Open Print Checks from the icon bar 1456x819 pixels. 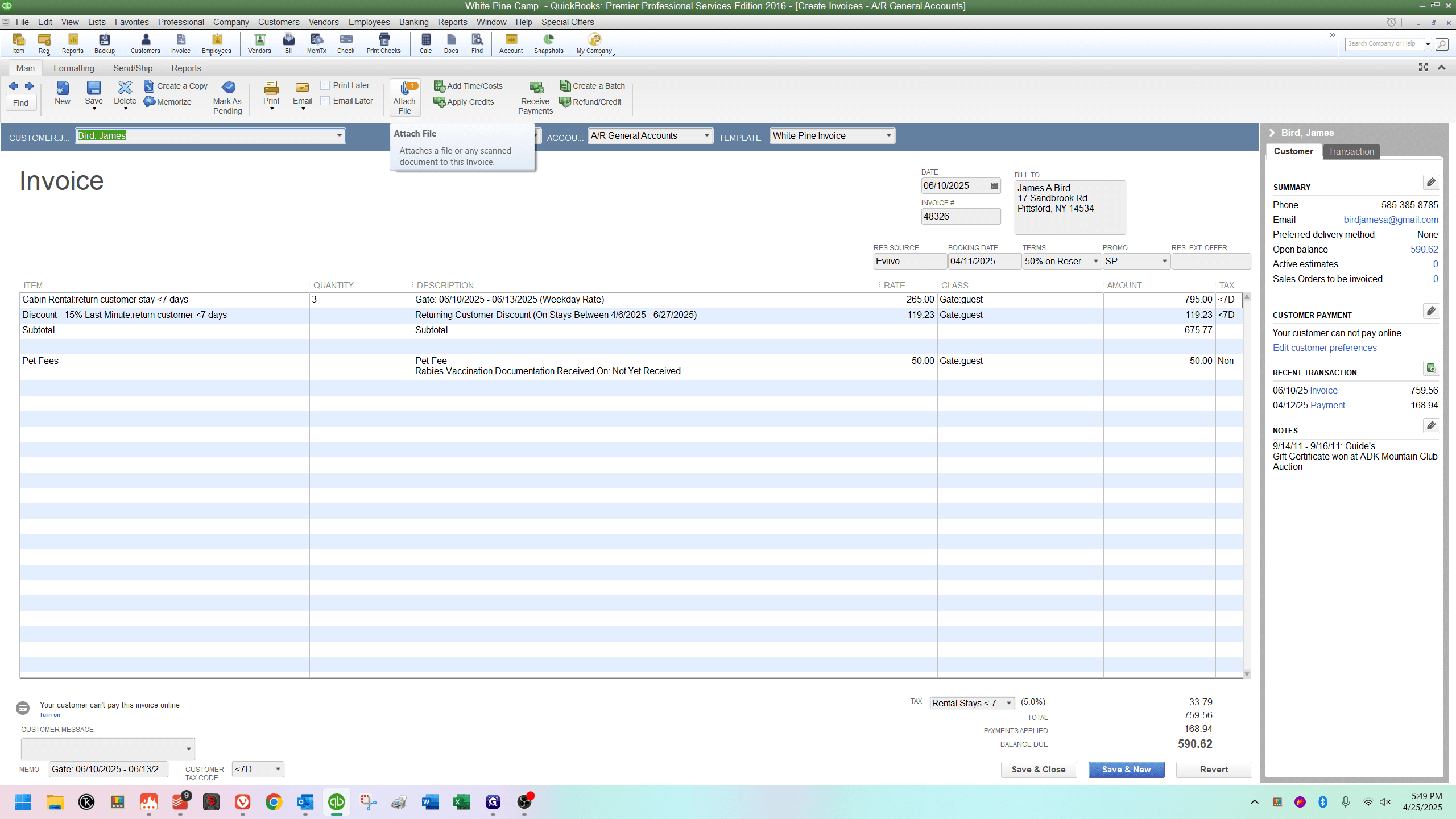pyautogui.click(x=384, y=43)
